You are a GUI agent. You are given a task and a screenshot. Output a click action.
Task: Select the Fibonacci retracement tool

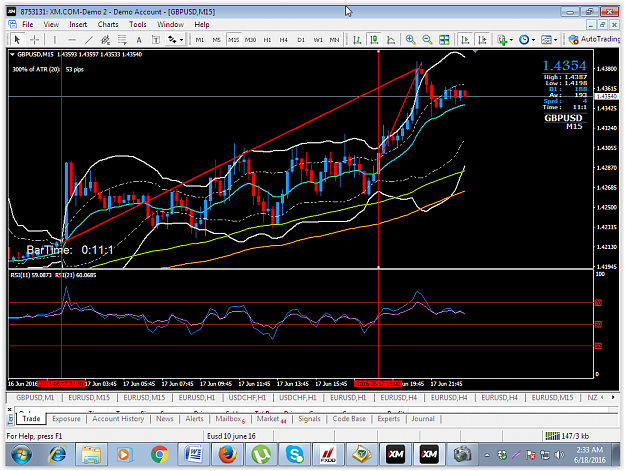[x=122, y=39]
